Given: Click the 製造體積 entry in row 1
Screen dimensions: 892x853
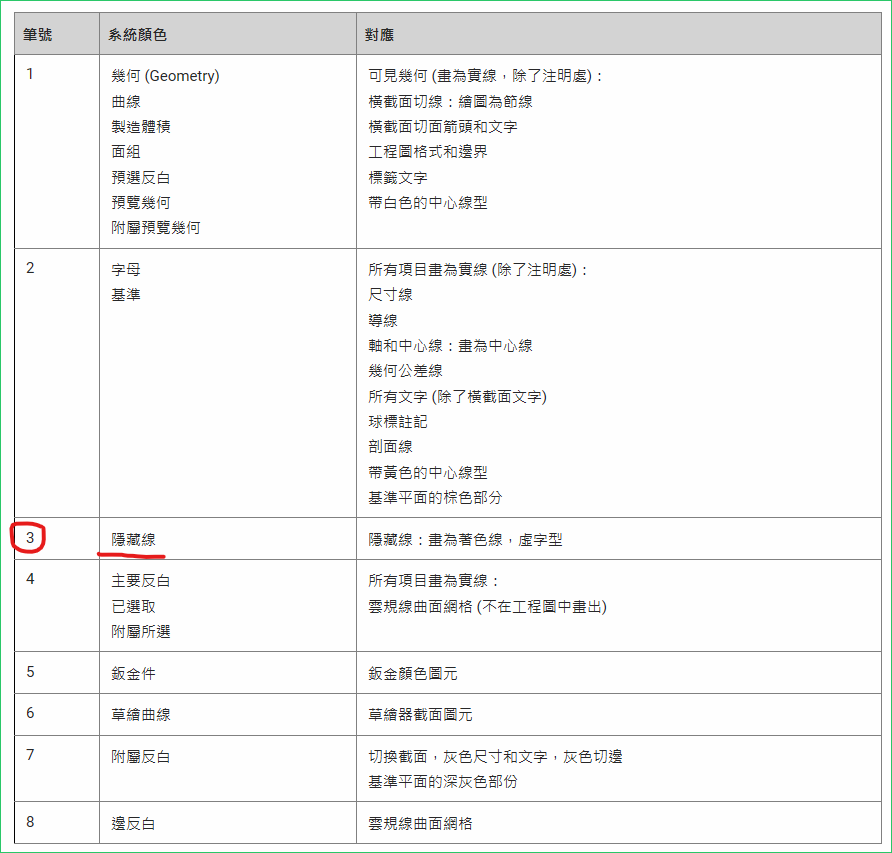Looking at the screenshot, I should (141, 127).
